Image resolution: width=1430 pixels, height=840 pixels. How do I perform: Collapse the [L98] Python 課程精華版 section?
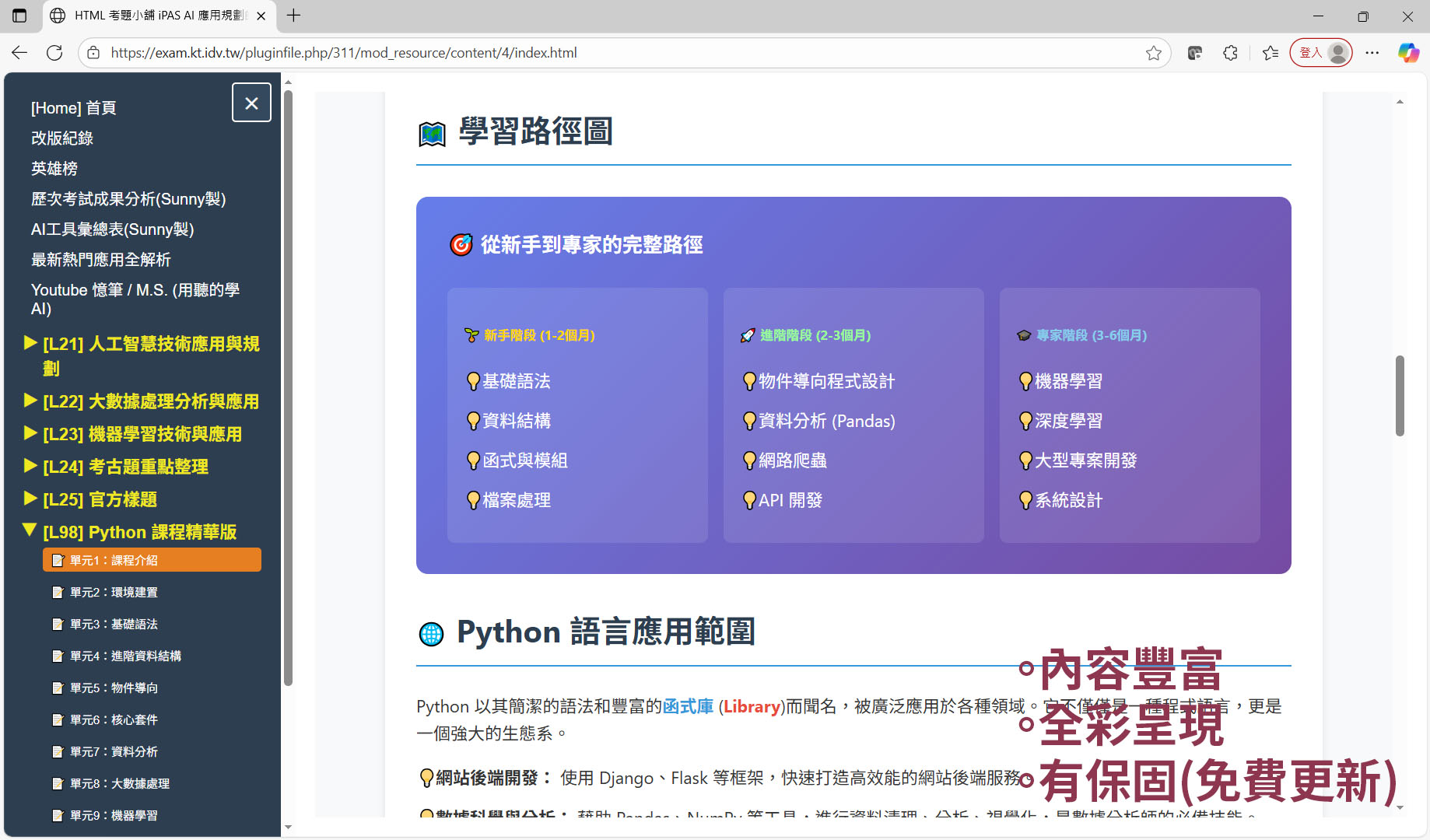click(x=139, y=532)
